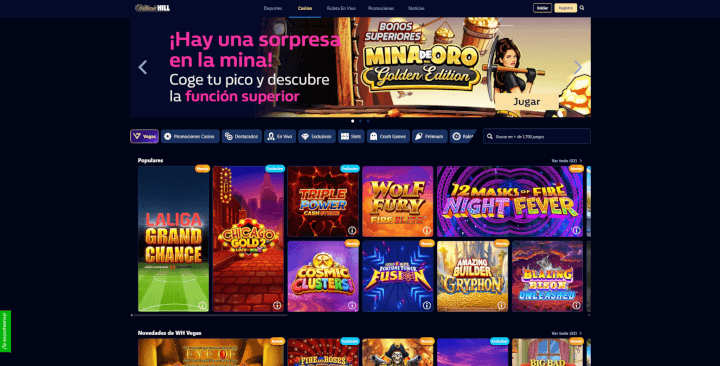Click the Novedades de WH Vegas heading
The image size is (720, 366).
coord(169,333)
